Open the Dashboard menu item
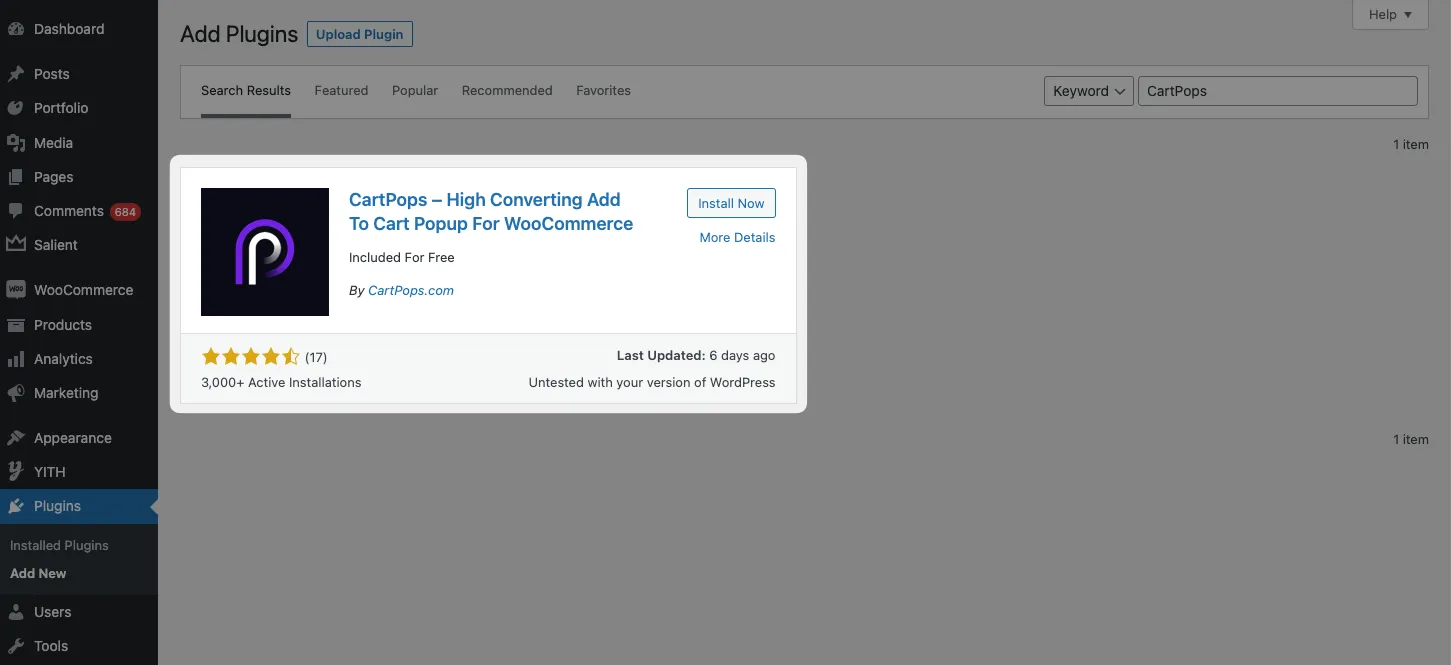1451x665 pixels. tap(79, 29)
